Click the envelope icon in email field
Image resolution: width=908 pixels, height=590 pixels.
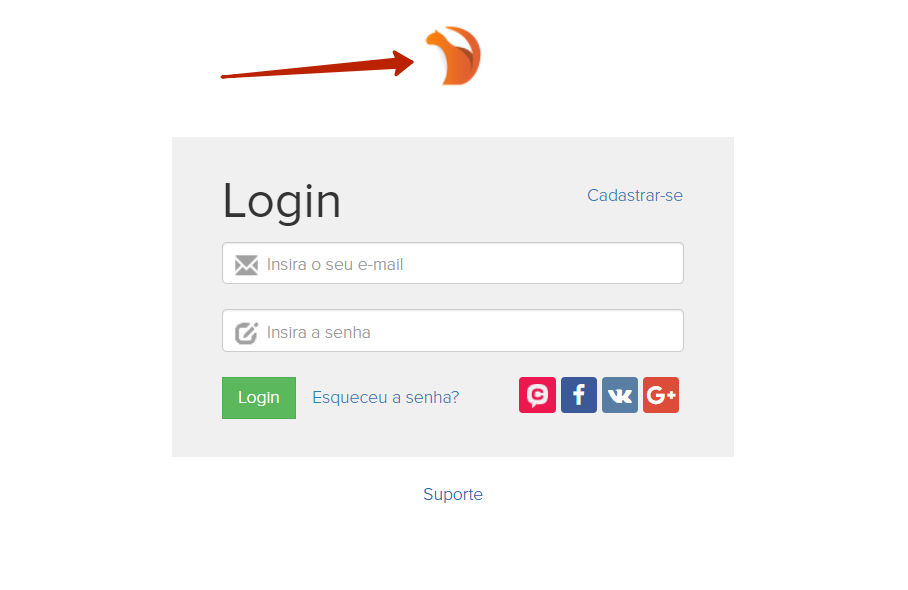246,265
